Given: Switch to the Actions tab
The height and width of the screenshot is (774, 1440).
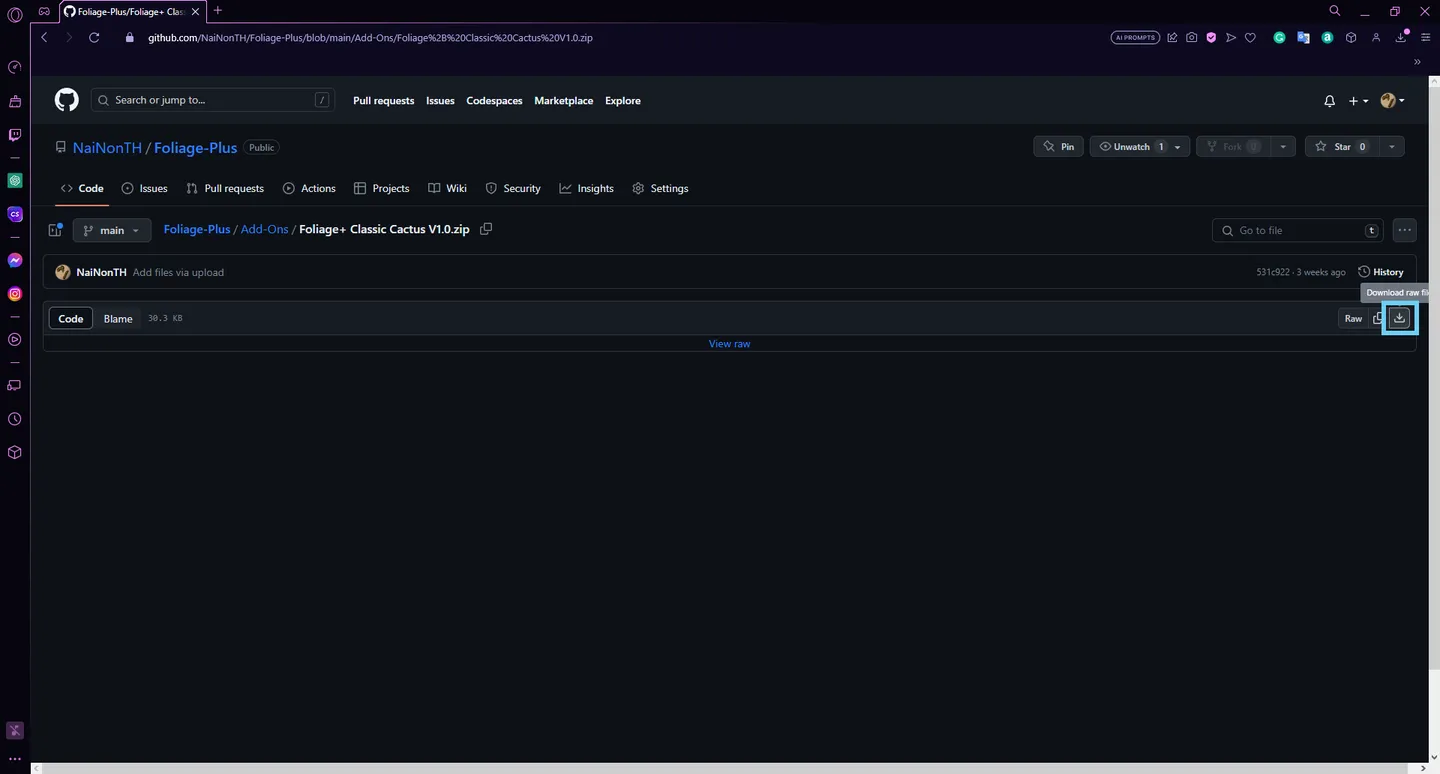Looking at the screenshot, I should pyautogui.click(x=309, y=188).
